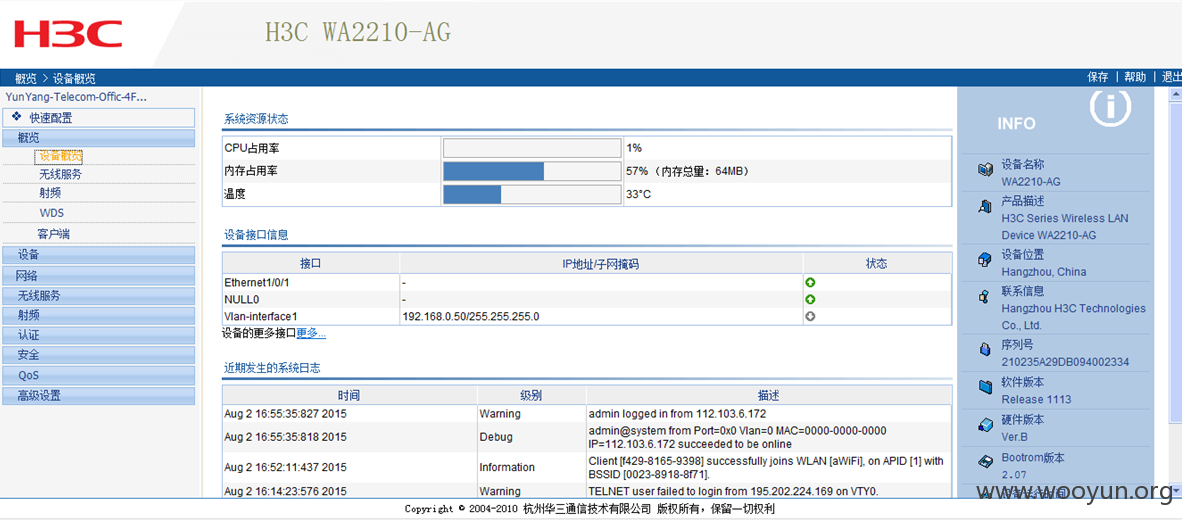Click the 快速配置 diamond icon
This screenshot has height=520, width=1182.
pos(17,117)
